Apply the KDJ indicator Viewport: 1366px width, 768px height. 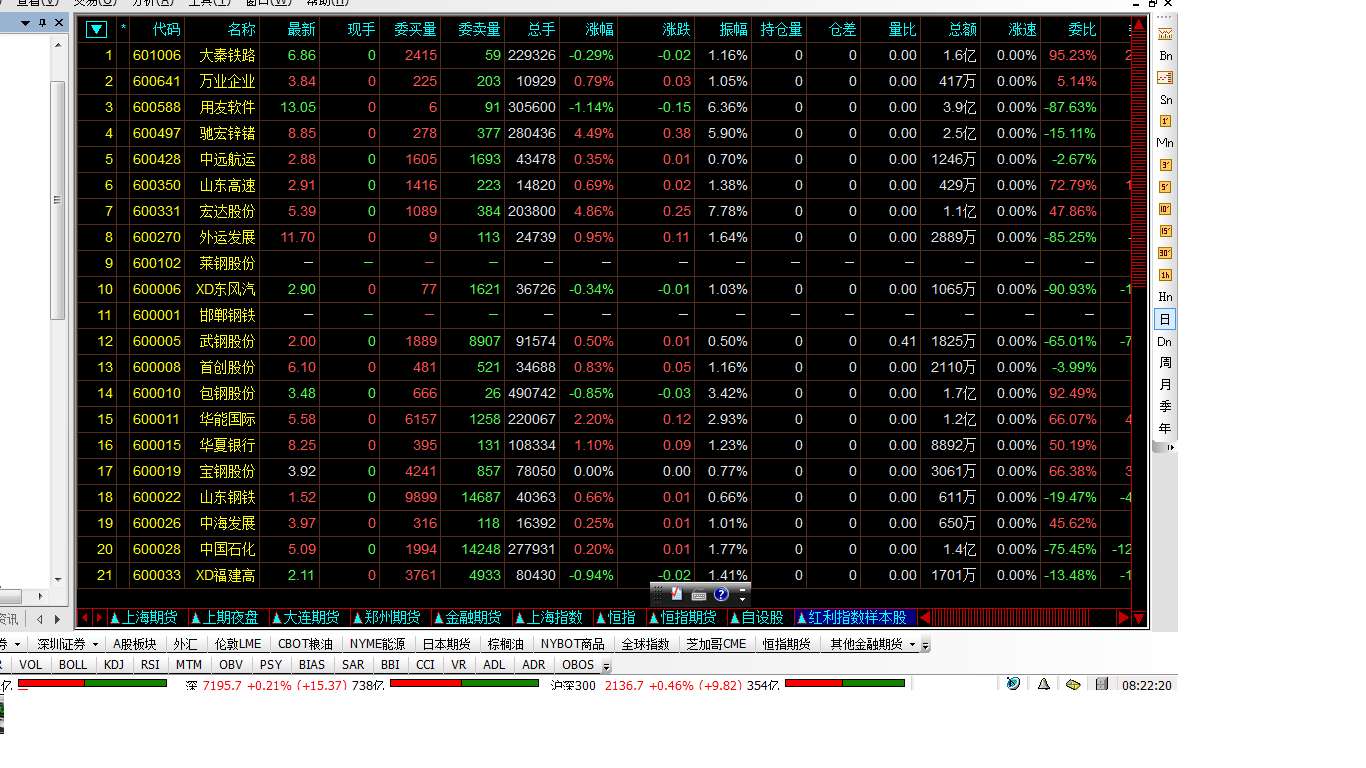coord(114,664)
